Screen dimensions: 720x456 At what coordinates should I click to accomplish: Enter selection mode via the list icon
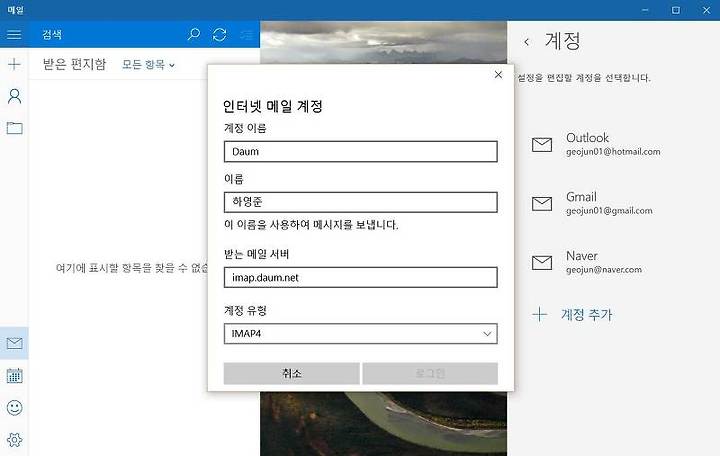pos(247,34)
